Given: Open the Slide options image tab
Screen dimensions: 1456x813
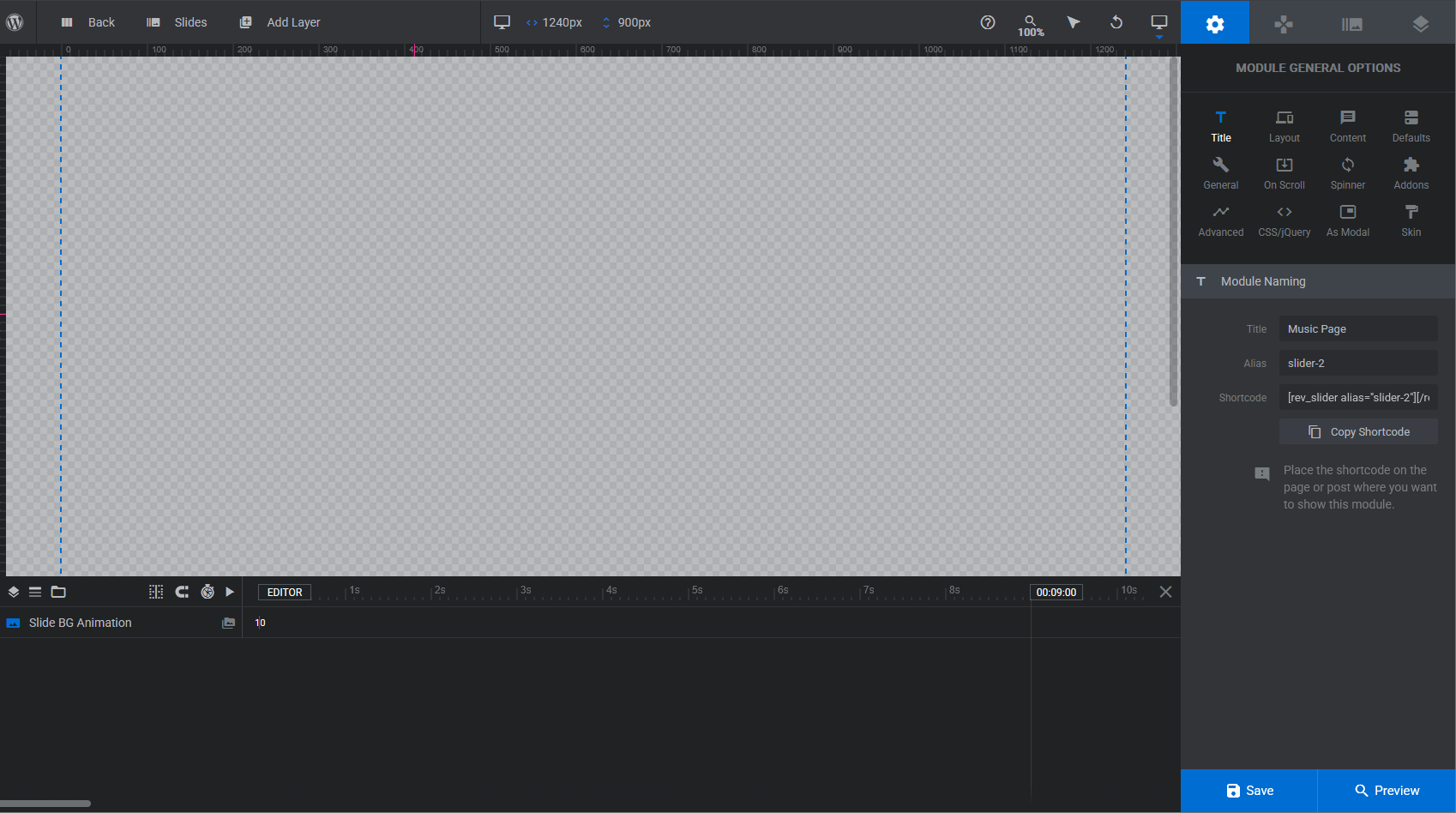Looking at the screenshot, I should pos(1352,24).
